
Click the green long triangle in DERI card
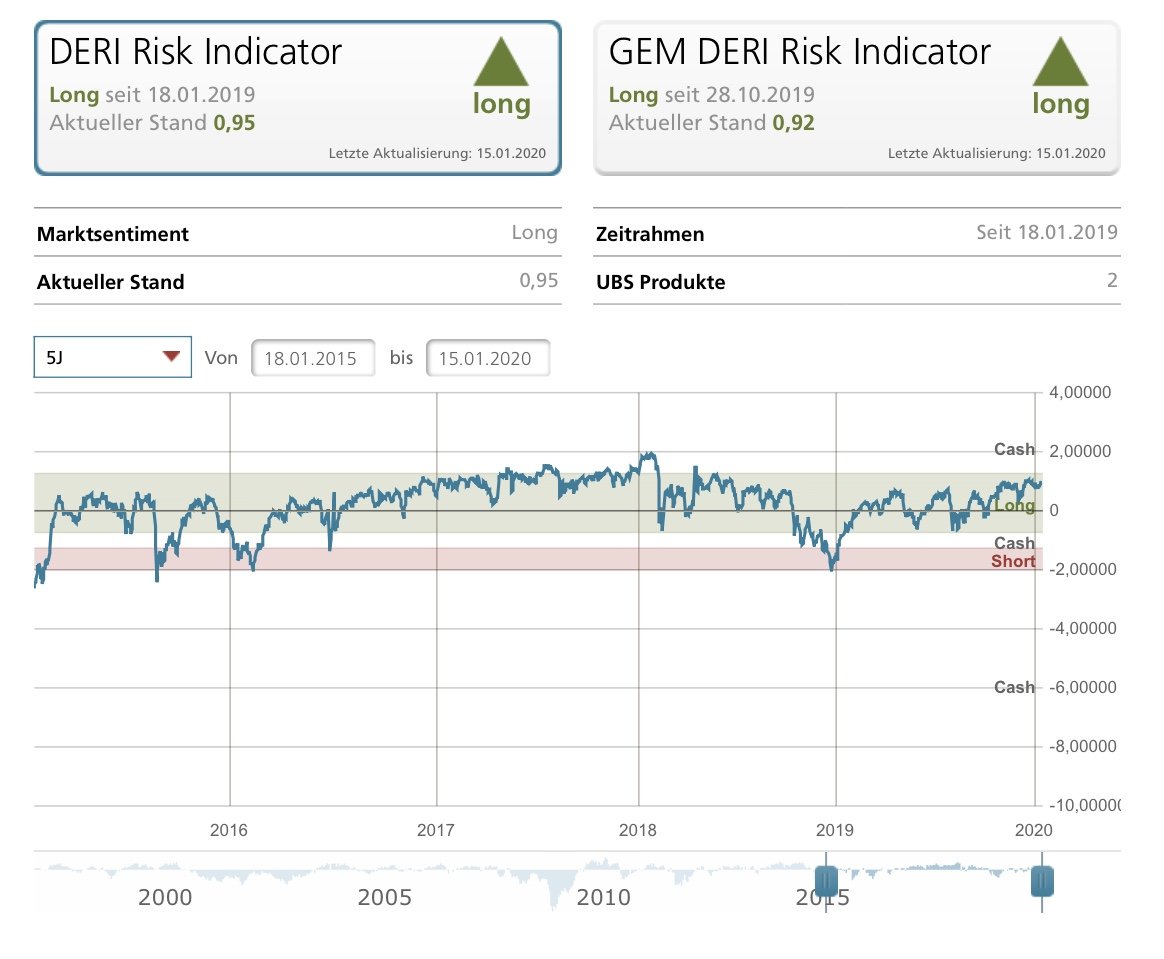[x=501, y=62]
